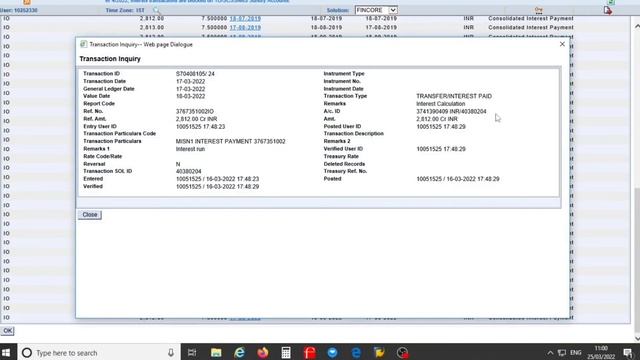Select Reversal value N
The height and width of the screenshot is (360, 640).
click(178, 164)
